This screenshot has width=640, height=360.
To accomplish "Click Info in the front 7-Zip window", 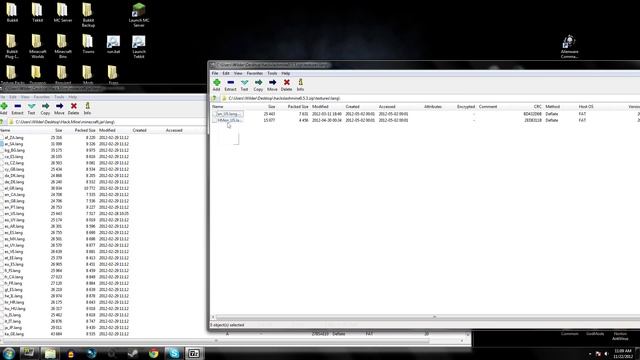I will coord(300,85).
